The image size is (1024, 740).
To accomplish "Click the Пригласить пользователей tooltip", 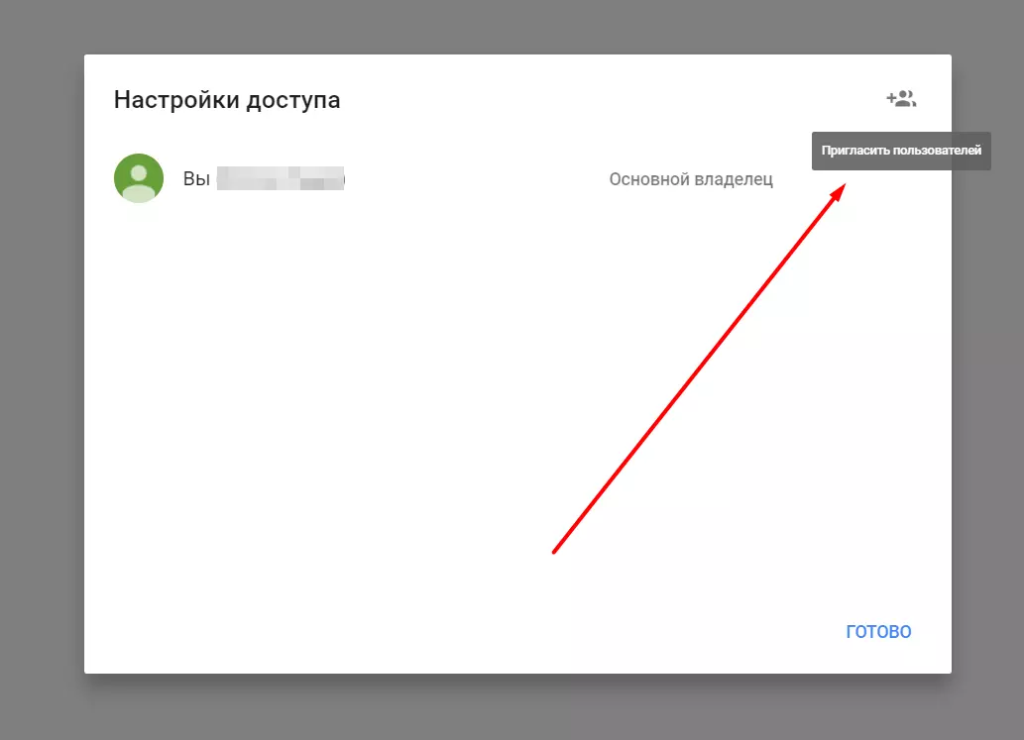I will pyautogui.click(x=900, y=151).
